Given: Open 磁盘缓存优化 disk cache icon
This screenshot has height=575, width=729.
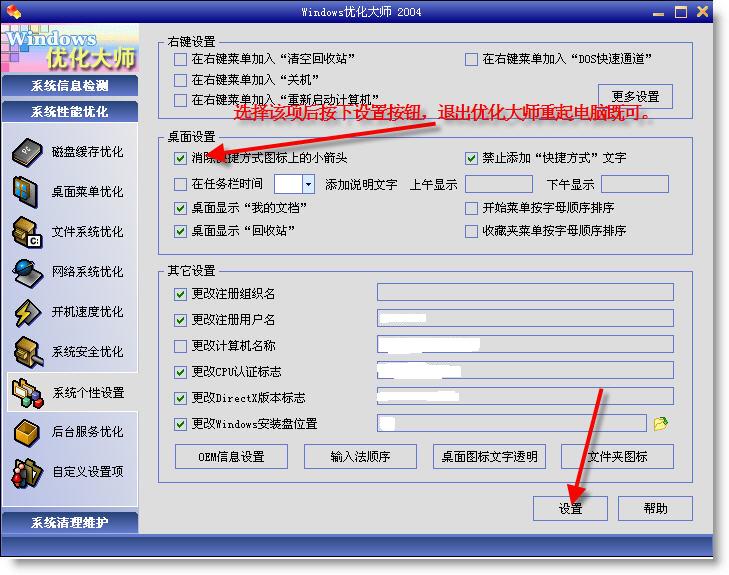Looking at the screenshot, I should coord(27,152).
